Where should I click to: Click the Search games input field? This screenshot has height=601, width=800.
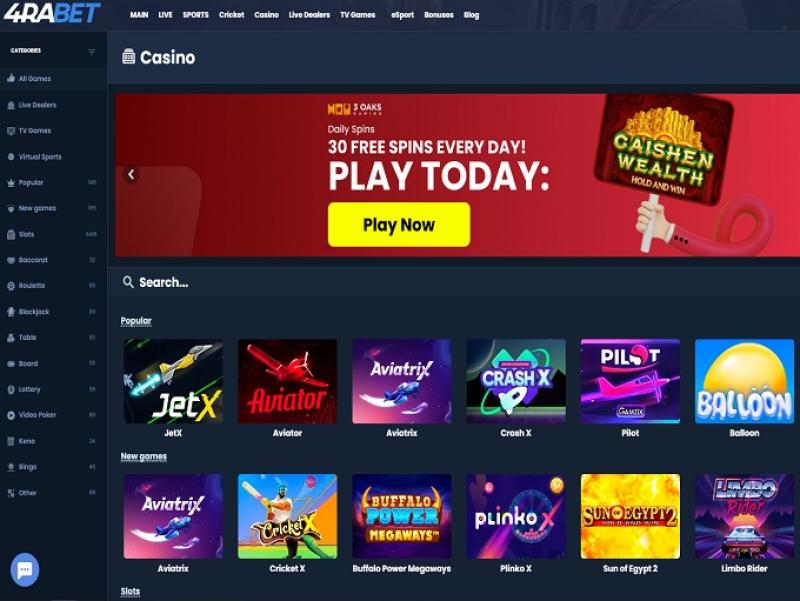pyautogui.click(x=453, y=282)
